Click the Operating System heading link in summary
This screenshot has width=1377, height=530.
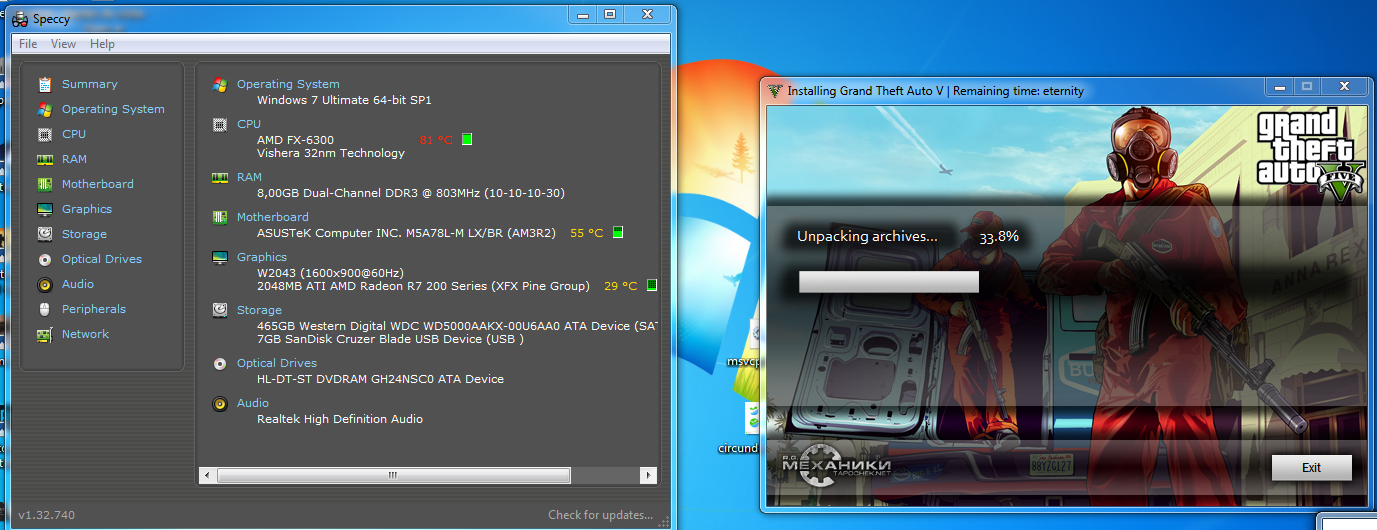pos(288,84)
